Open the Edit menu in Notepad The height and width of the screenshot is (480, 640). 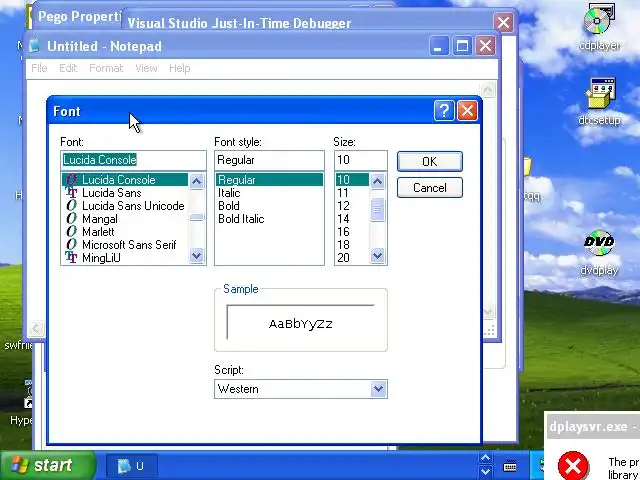click(68, 68)
